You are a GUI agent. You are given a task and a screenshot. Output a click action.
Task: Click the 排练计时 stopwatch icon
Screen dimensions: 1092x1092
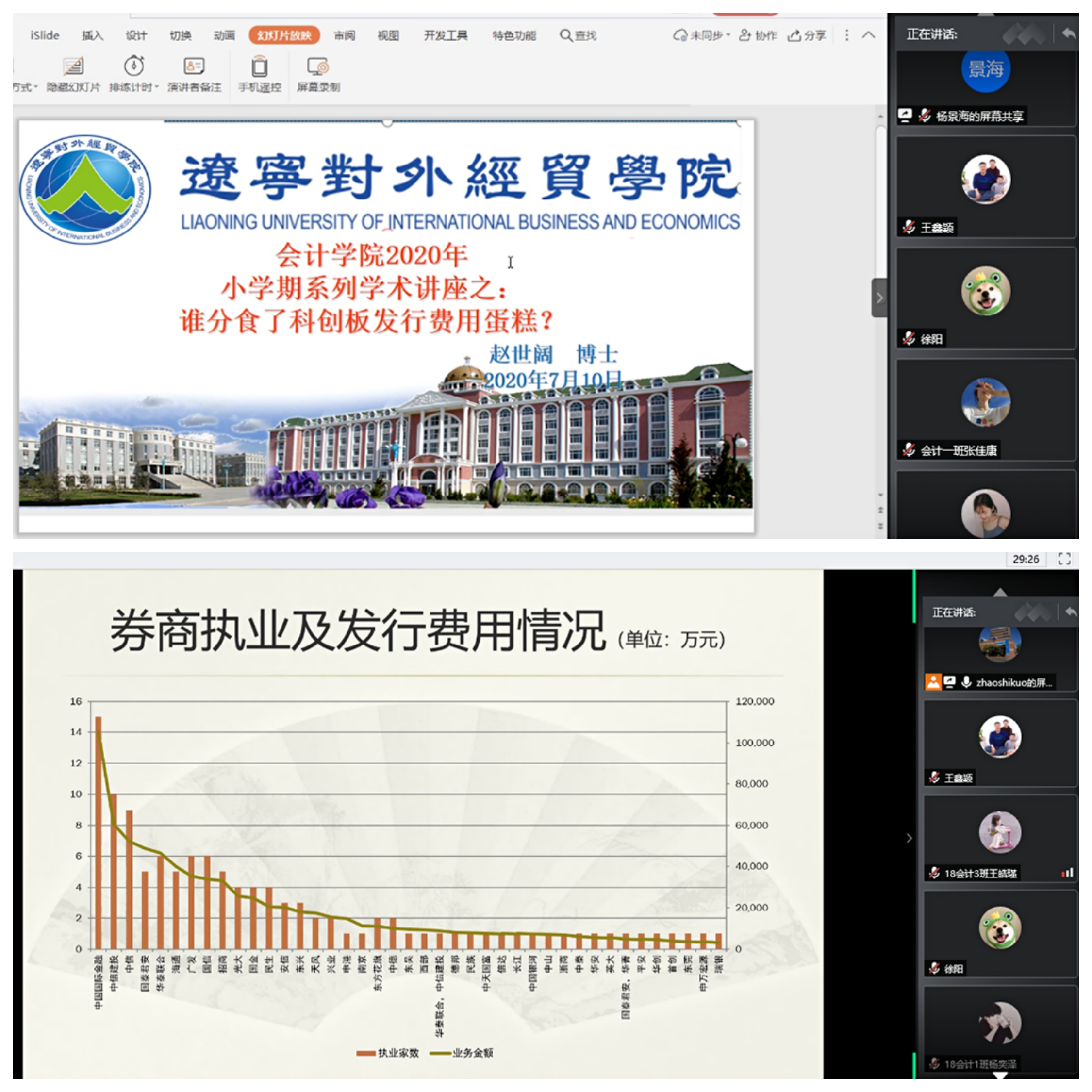click(x=134, y=66)
